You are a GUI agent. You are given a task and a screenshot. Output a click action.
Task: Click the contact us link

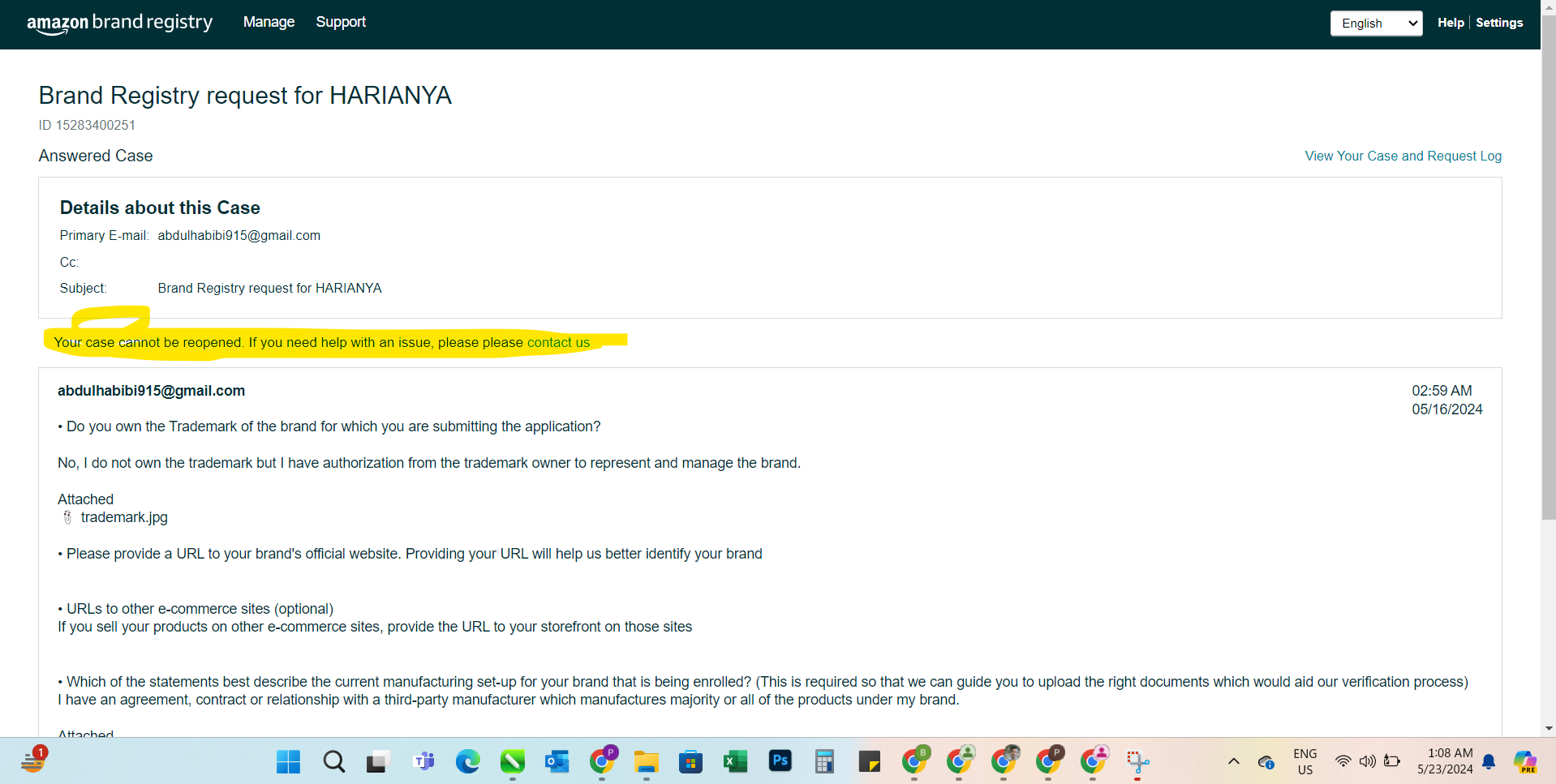tap(558, 342)
